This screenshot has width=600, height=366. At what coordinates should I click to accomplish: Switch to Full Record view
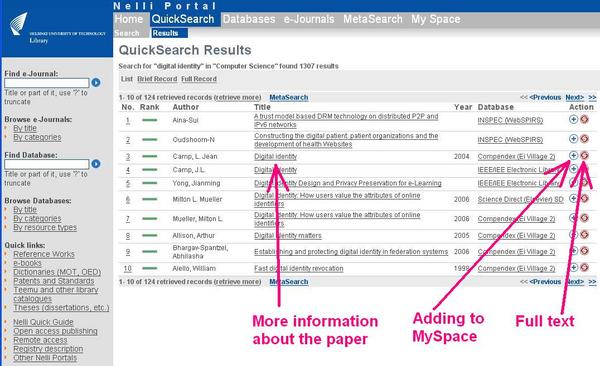coord(199,79)
